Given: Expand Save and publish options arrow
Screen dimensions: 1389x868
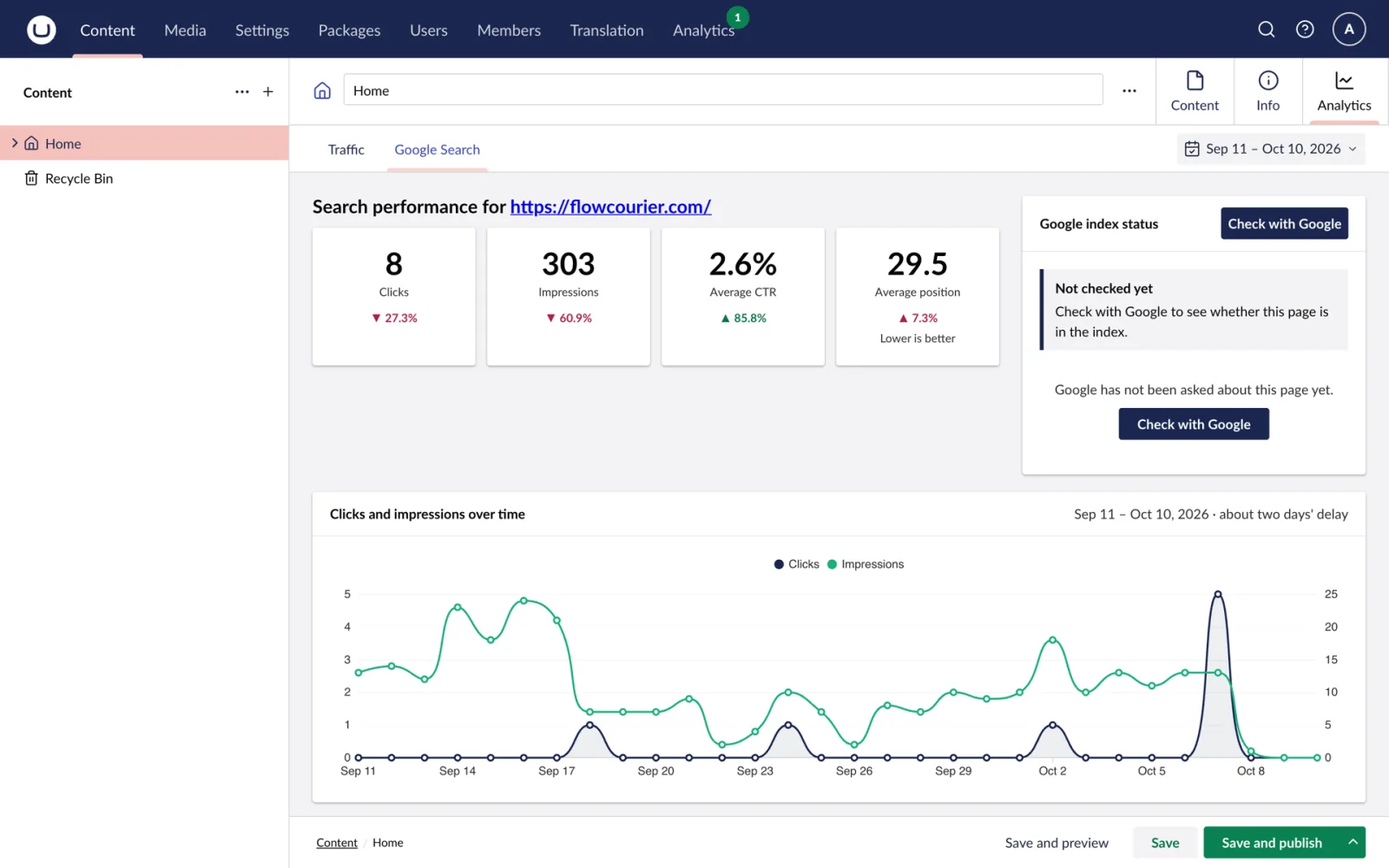Looking at the screenshot, I should coord(1353,842).
